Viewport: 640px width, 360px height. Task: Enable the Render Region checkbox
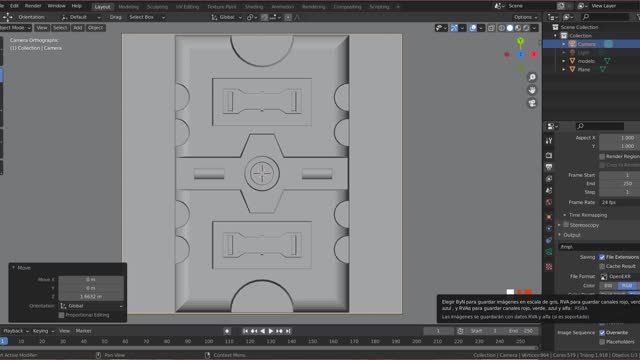pyautogui.click(x=602, y=156)
